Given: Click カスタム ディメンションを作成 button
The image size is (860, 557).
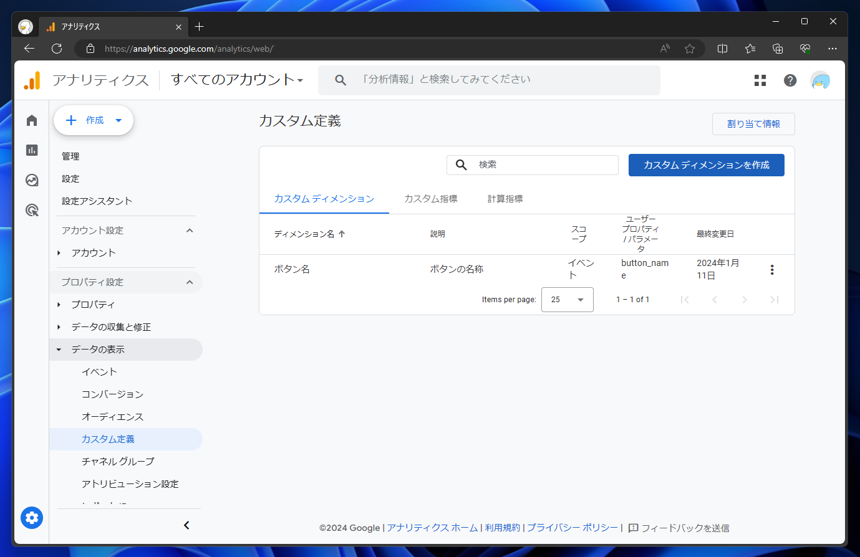Looking at the screenshot, I should 706,165.
